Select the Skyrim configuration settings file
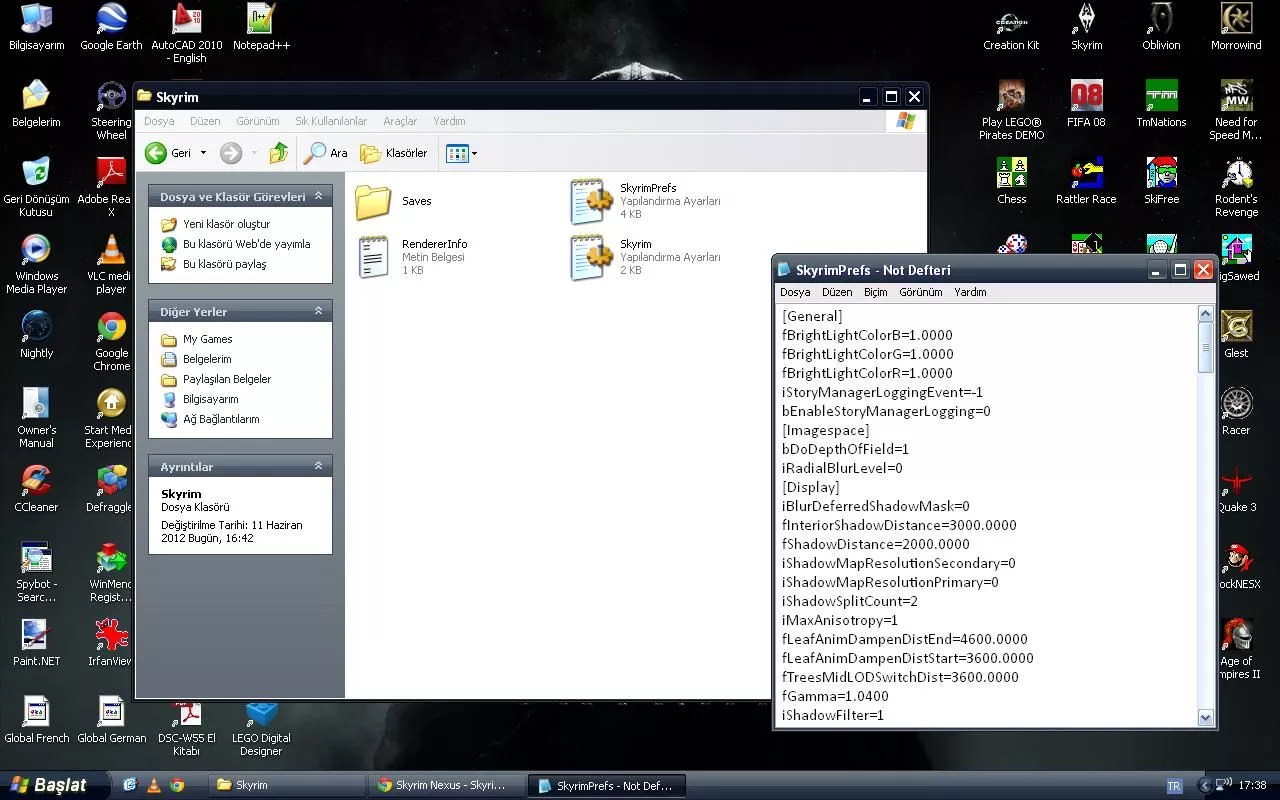The height and width of the screenshot is (800, 1280). click(645, 257)
